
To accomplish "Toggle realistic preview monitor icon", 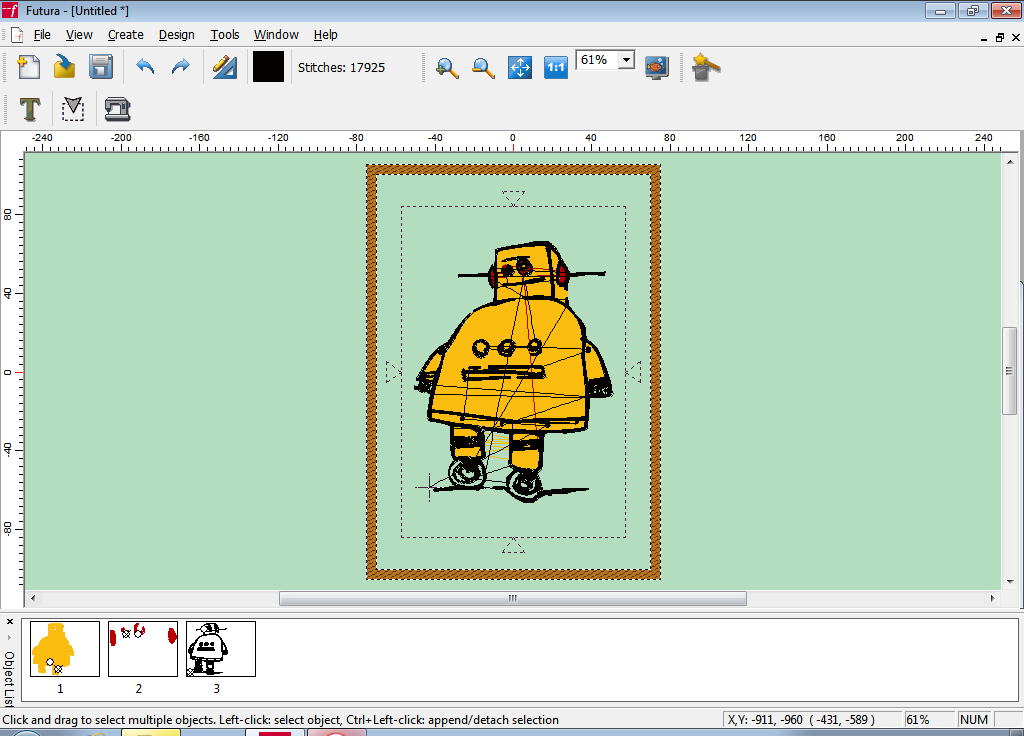I will pyautogui.click(x=657, y=67).
